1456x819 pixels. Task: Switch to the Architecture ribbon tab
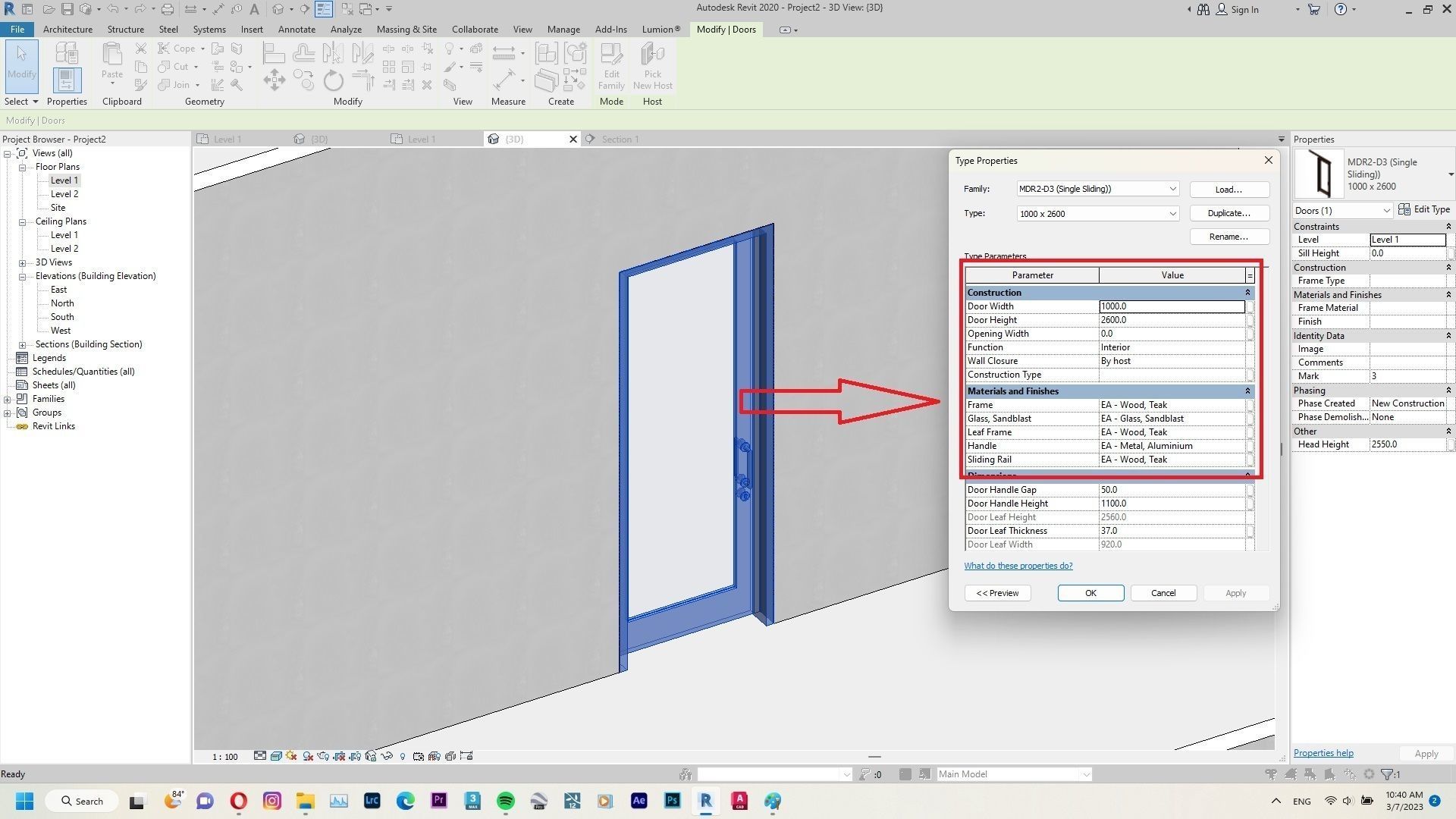(x=67, y=30)
